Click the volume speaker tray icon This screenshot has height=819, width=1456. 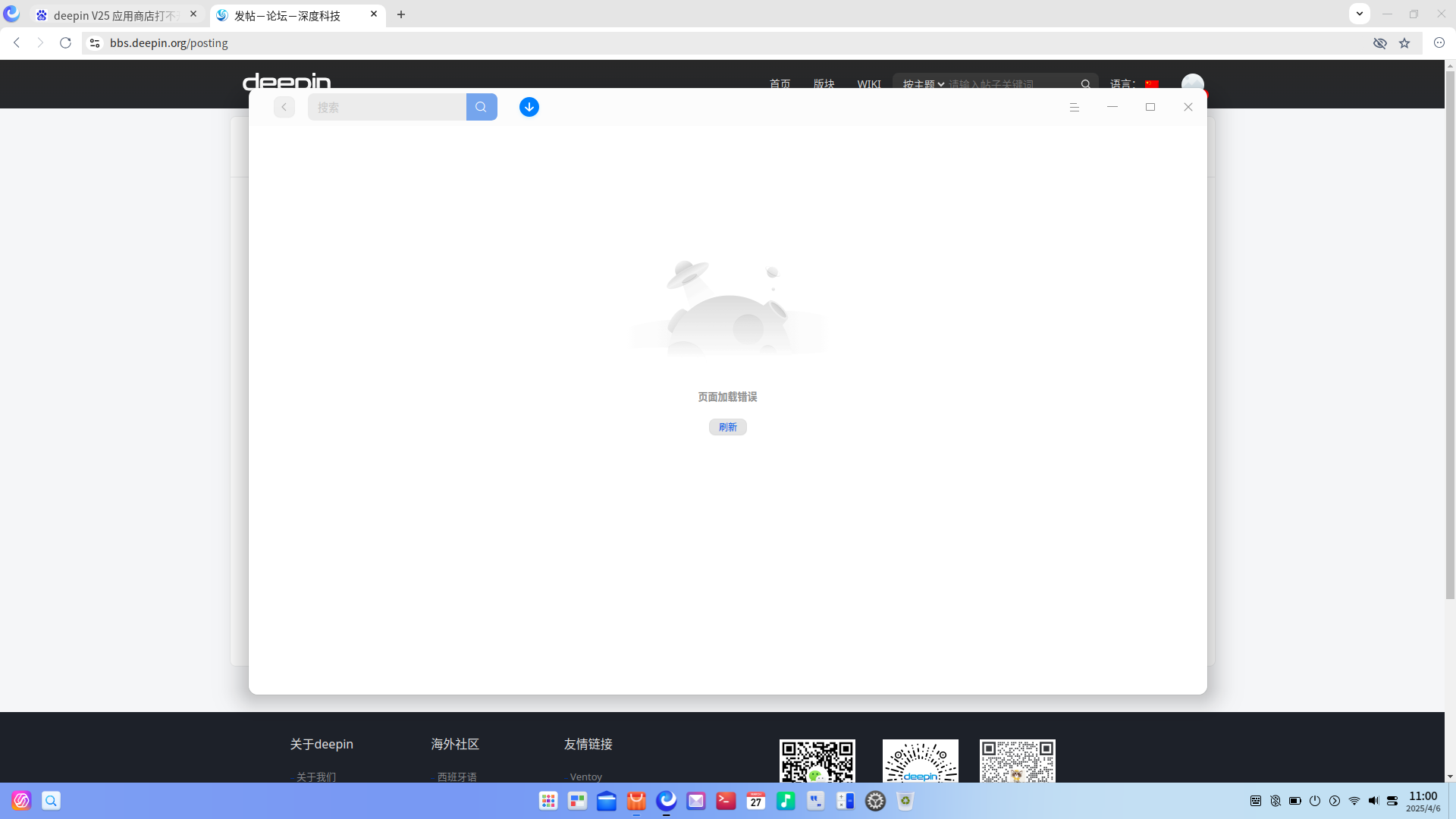click(1373, 801)
